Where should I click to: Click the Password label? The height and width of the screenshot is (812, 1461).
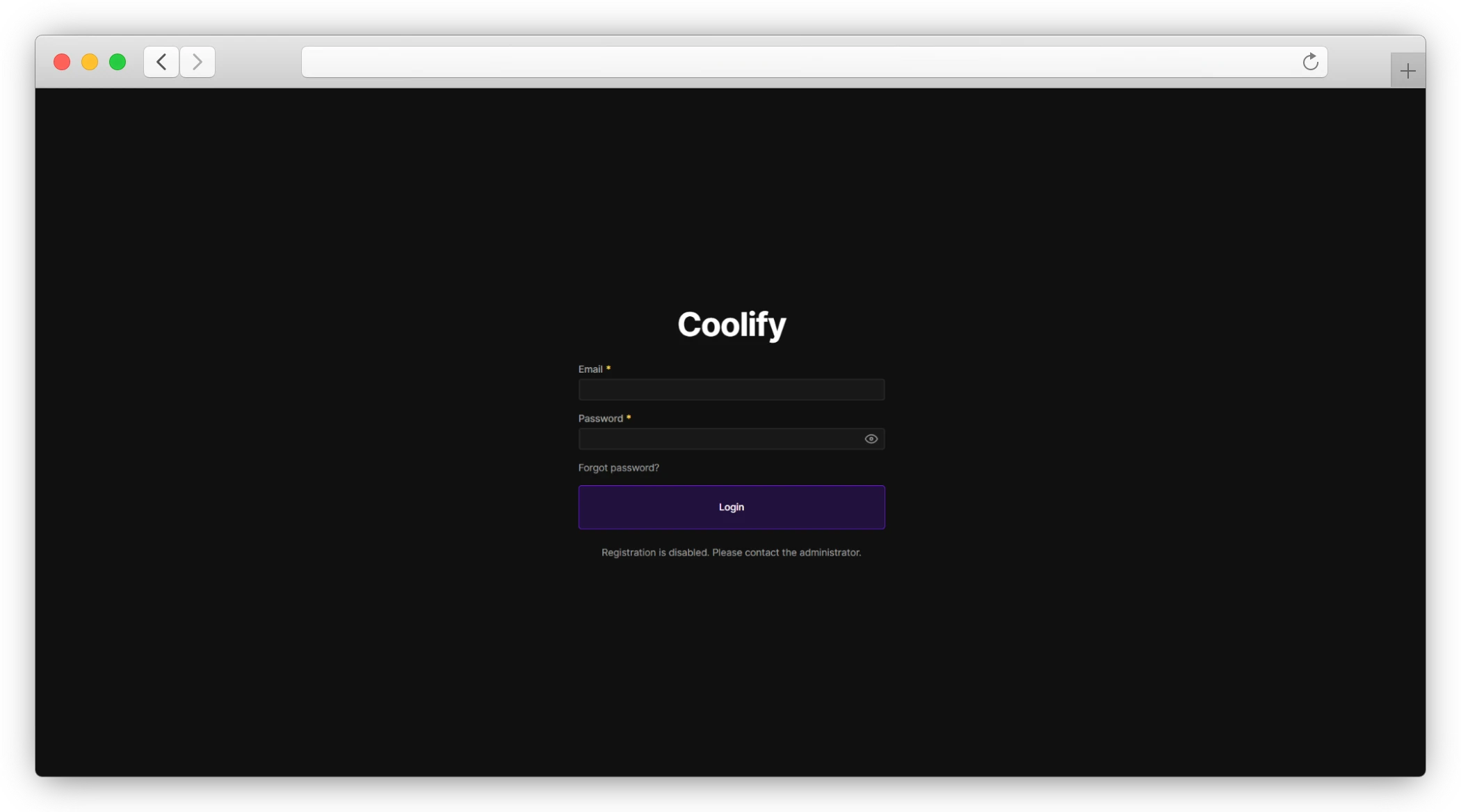click(601, 419)
